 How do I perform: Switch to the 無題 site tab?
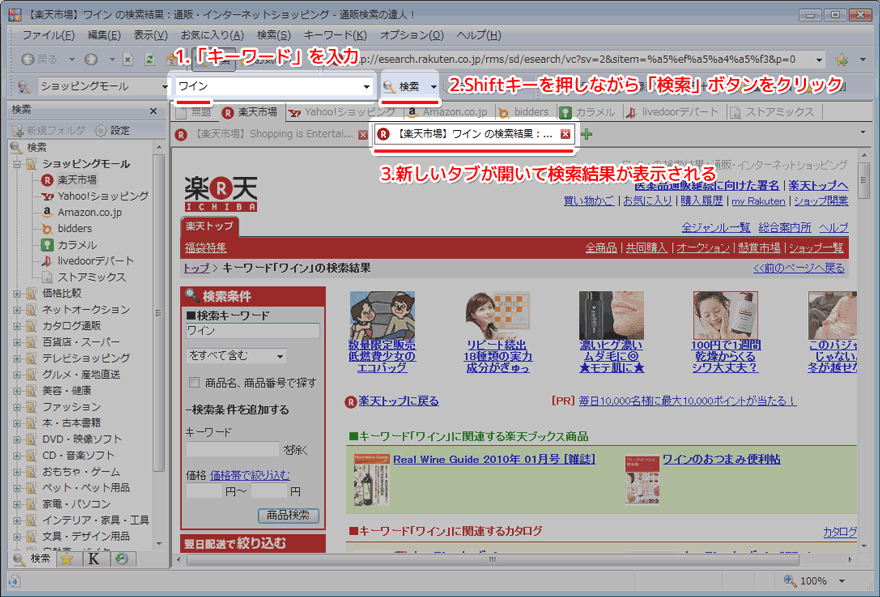tap(195, 113)
